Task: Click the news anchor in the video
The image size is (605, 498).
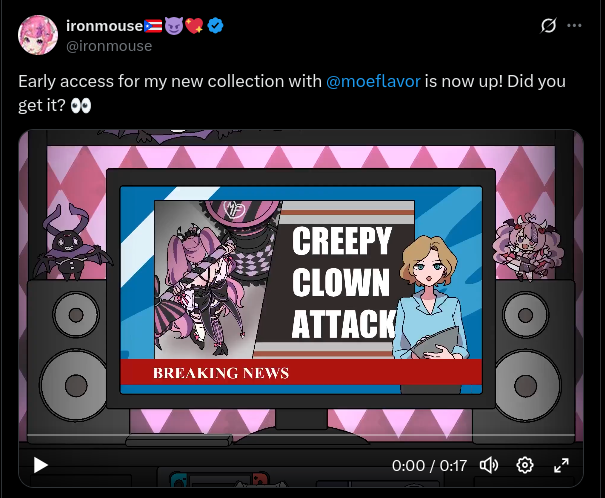Action: (x=431, y=298)
